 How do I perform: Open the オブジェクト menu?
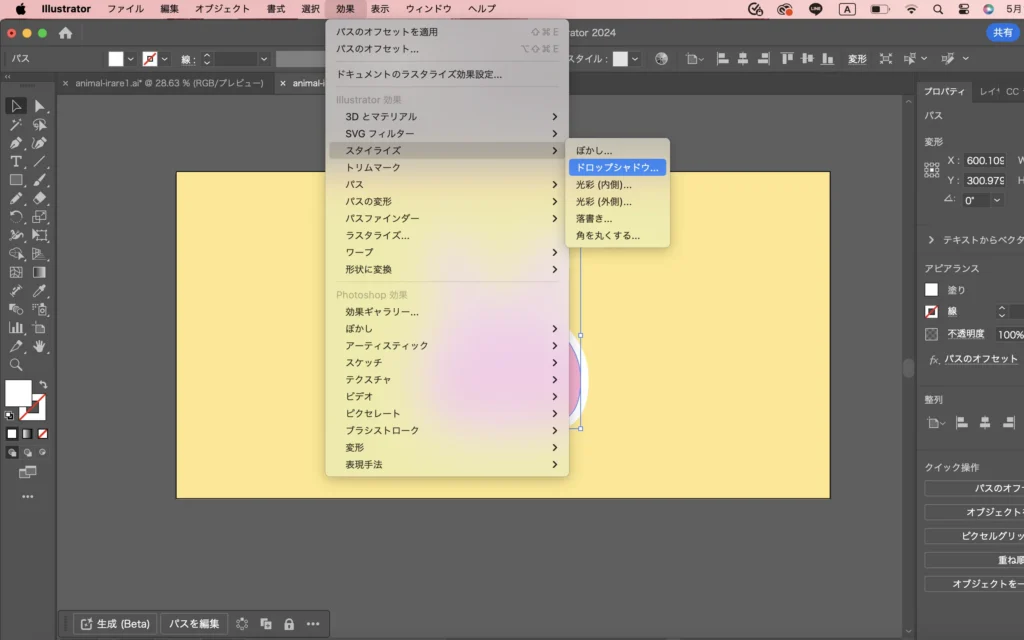point(222,8)
